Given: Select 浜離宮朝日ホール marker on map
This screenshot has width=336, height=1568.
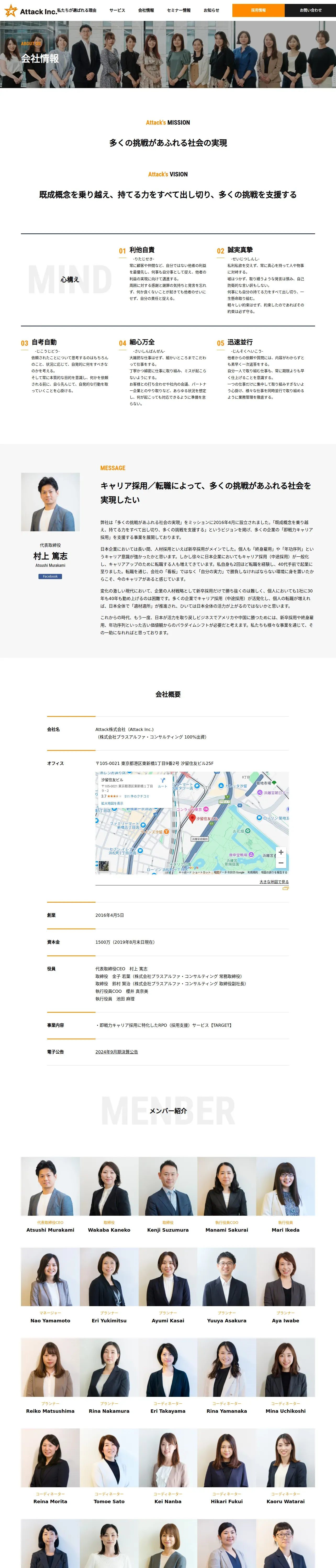Looking at the screenshot, I should pyautogui.click(x=260, y=793).
